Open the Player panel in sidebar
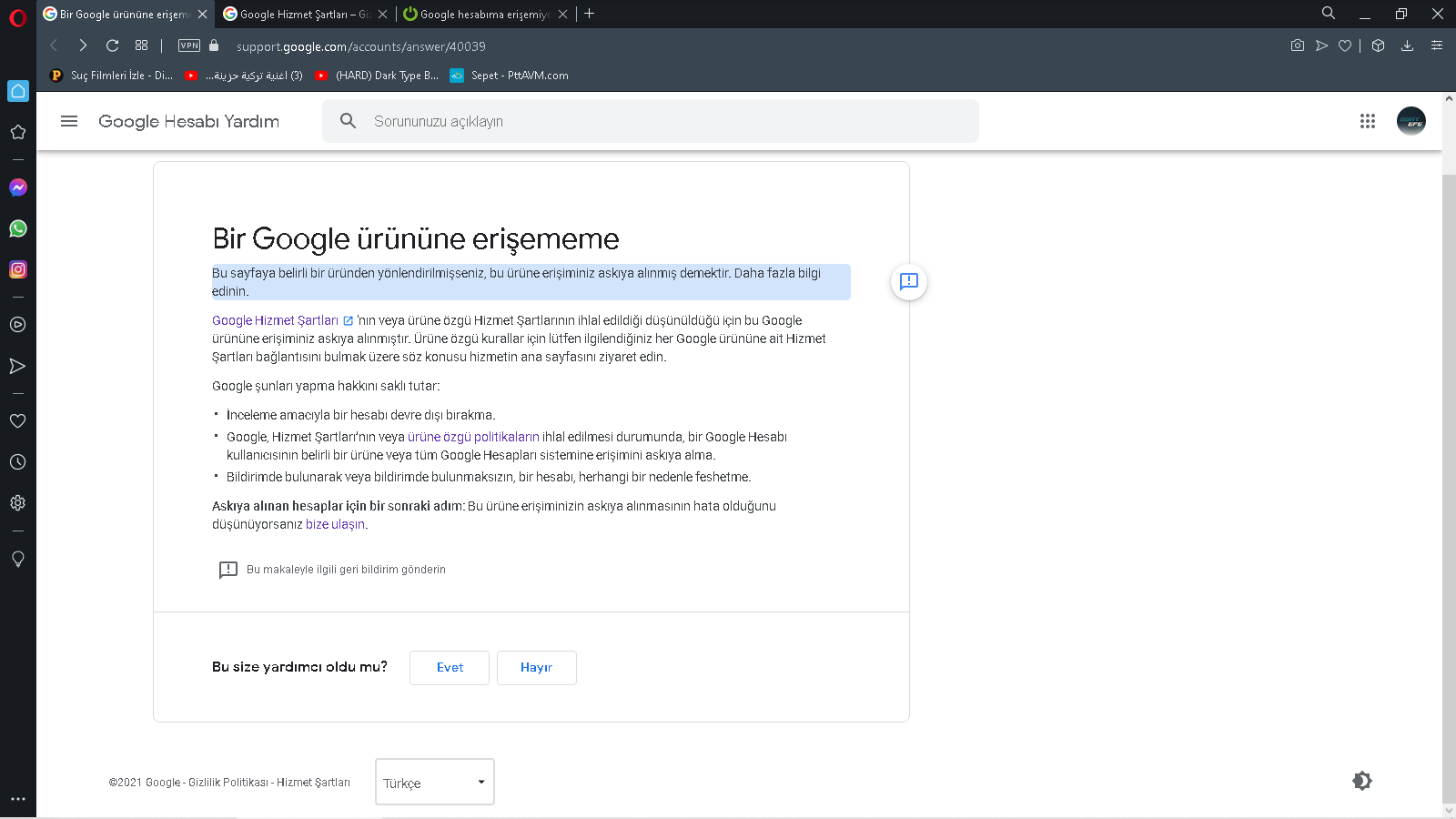The height and width of the screenshot is (819, 1456). (17, 324)
